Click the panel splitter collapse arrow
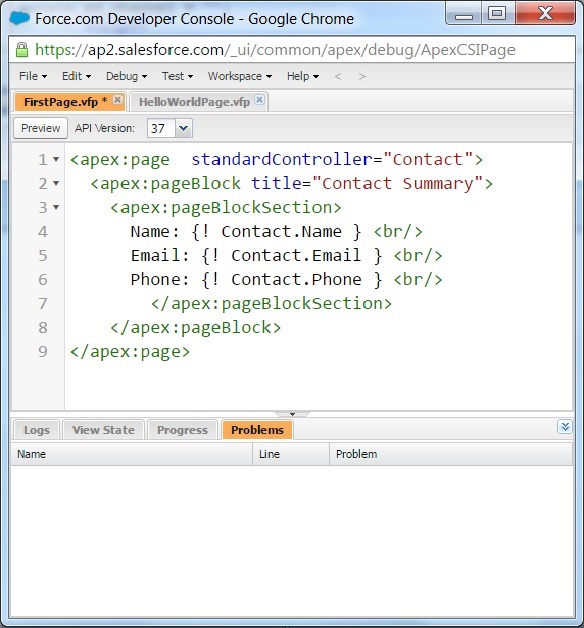Screen dimensions: 584x628 292,414
